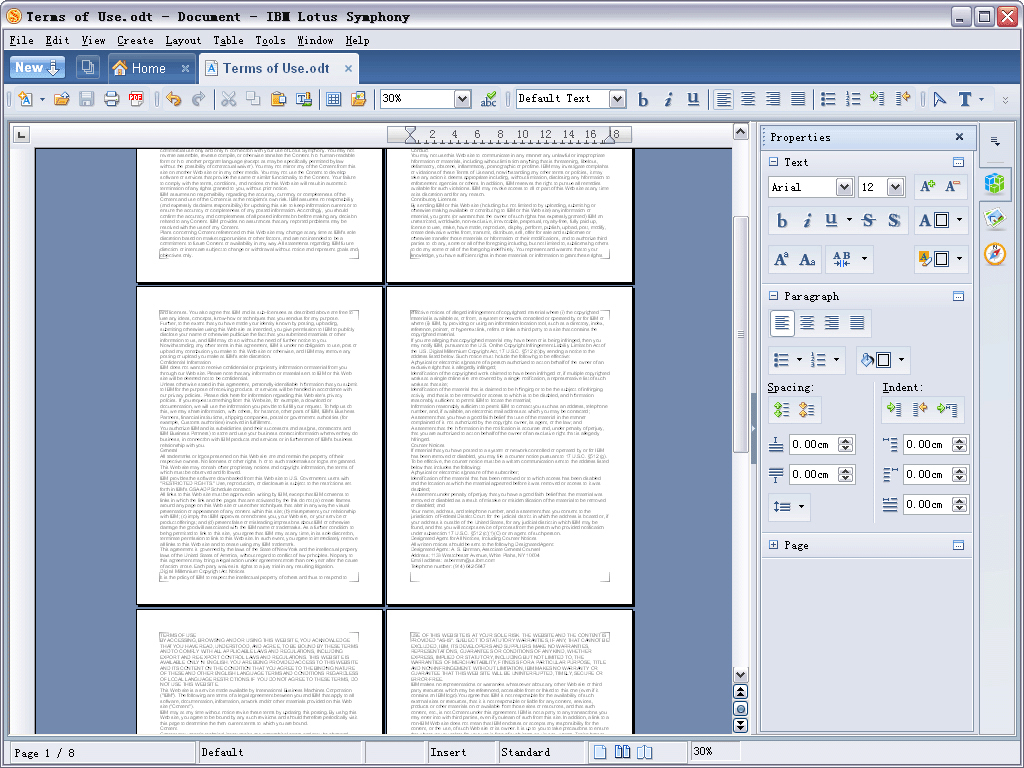Viewport: 1024px width, 768px height.
Task: Expand the Page section in Properties
Action: click(x=774, y=545)
